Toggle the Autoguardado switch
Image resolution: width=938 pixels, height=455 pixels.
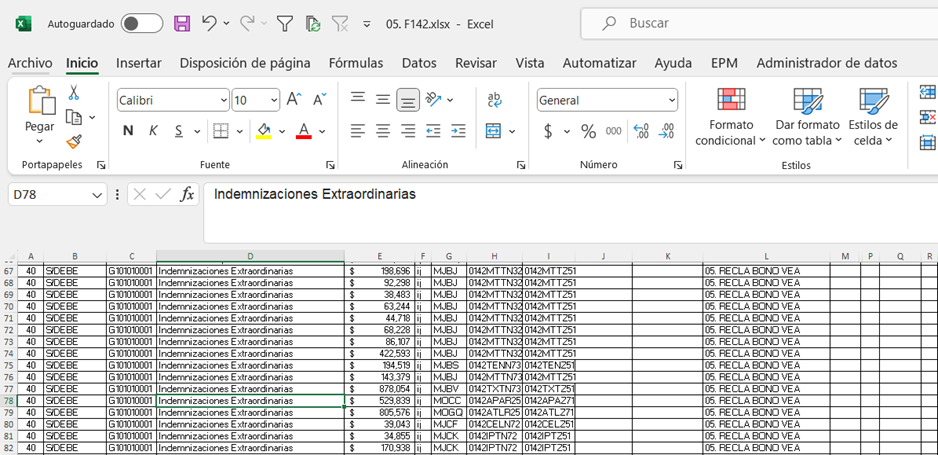[142, 23]
